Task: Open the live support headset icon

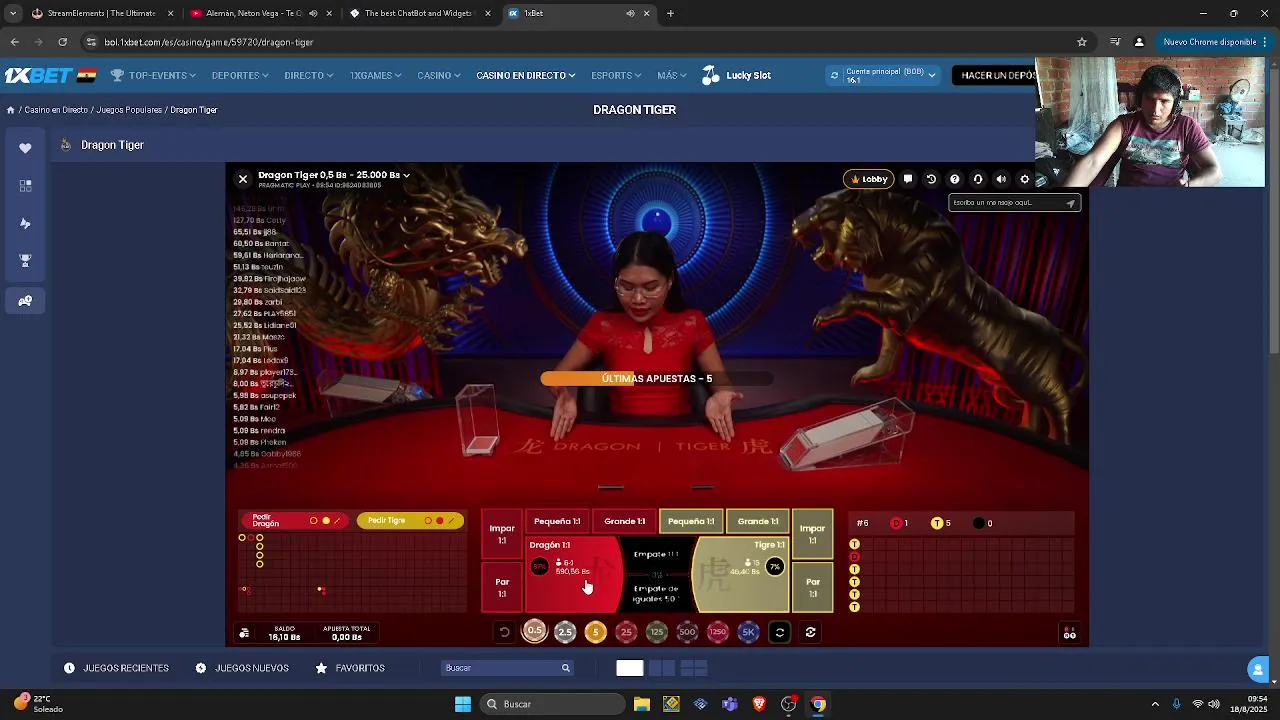Action: [x=978, y=179]
